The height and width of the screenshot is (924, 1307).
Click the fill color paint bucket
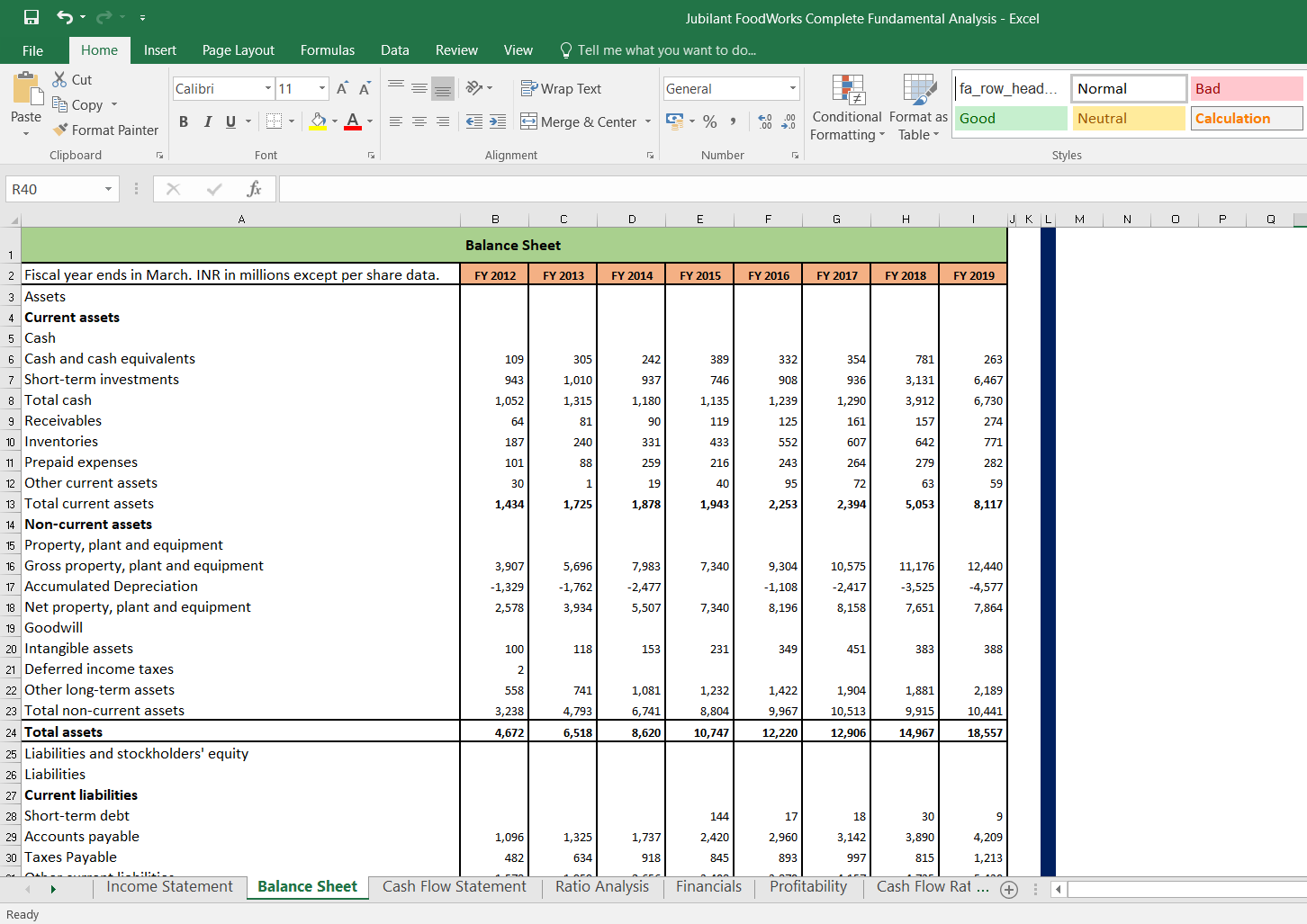(318, 121)
